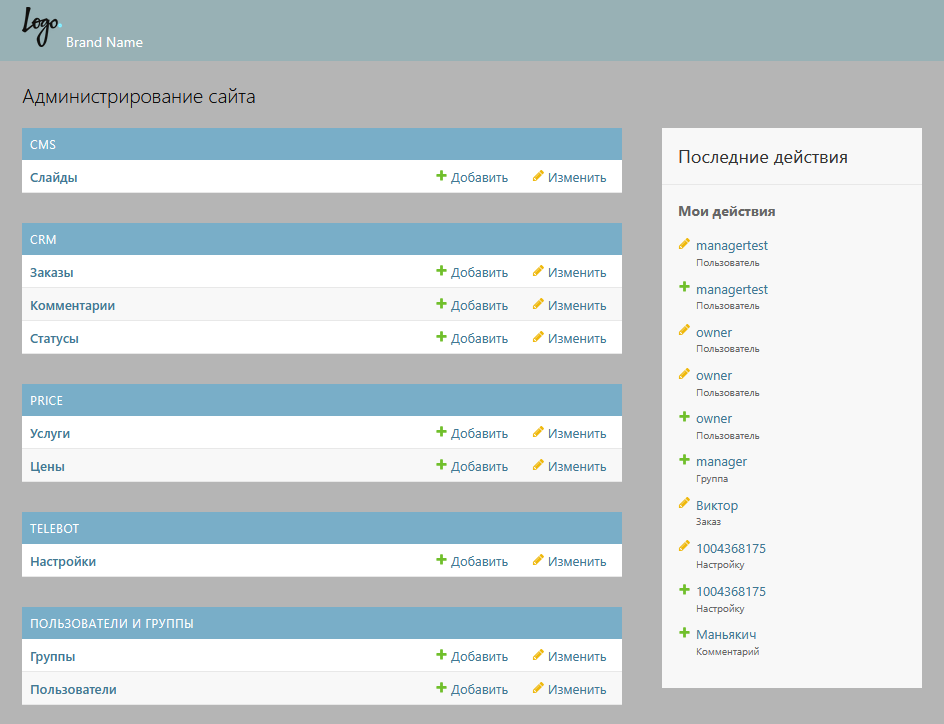This screenshot has height=724, width=944.
Task: Click the pencil icon next to Заказы
Action: [x=538, y=271]
